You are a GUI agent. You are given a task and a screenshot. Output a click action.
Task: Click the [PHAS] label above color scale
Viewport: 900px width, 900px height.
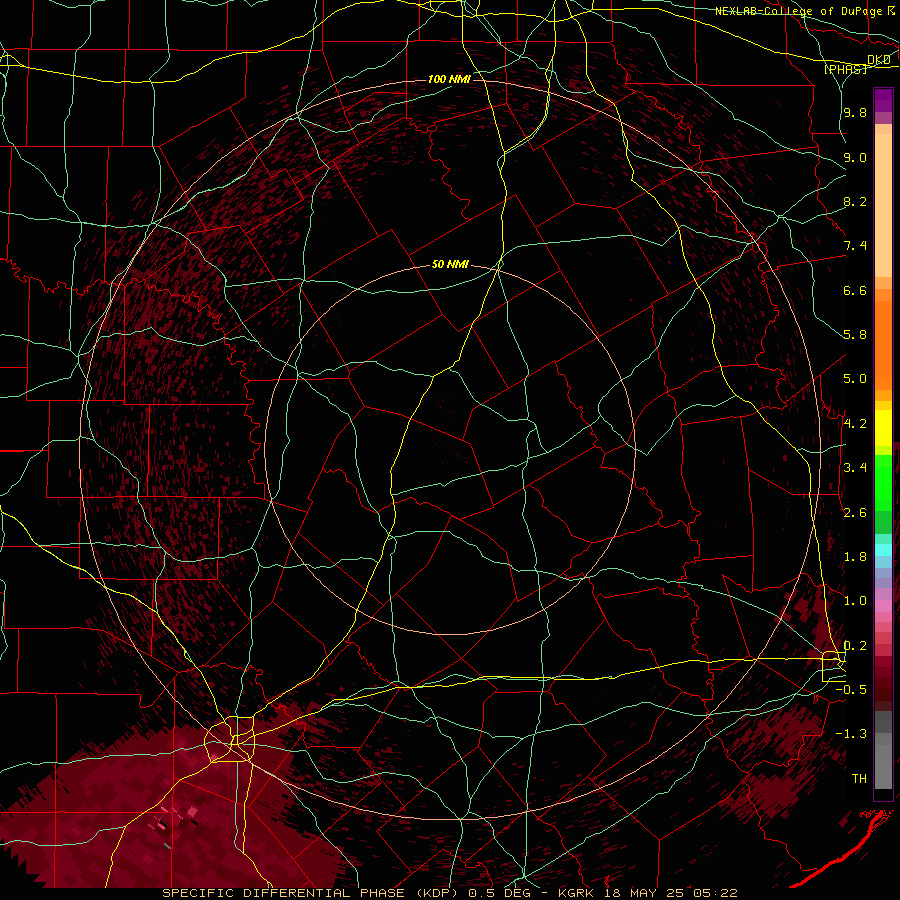click(845, 69)
